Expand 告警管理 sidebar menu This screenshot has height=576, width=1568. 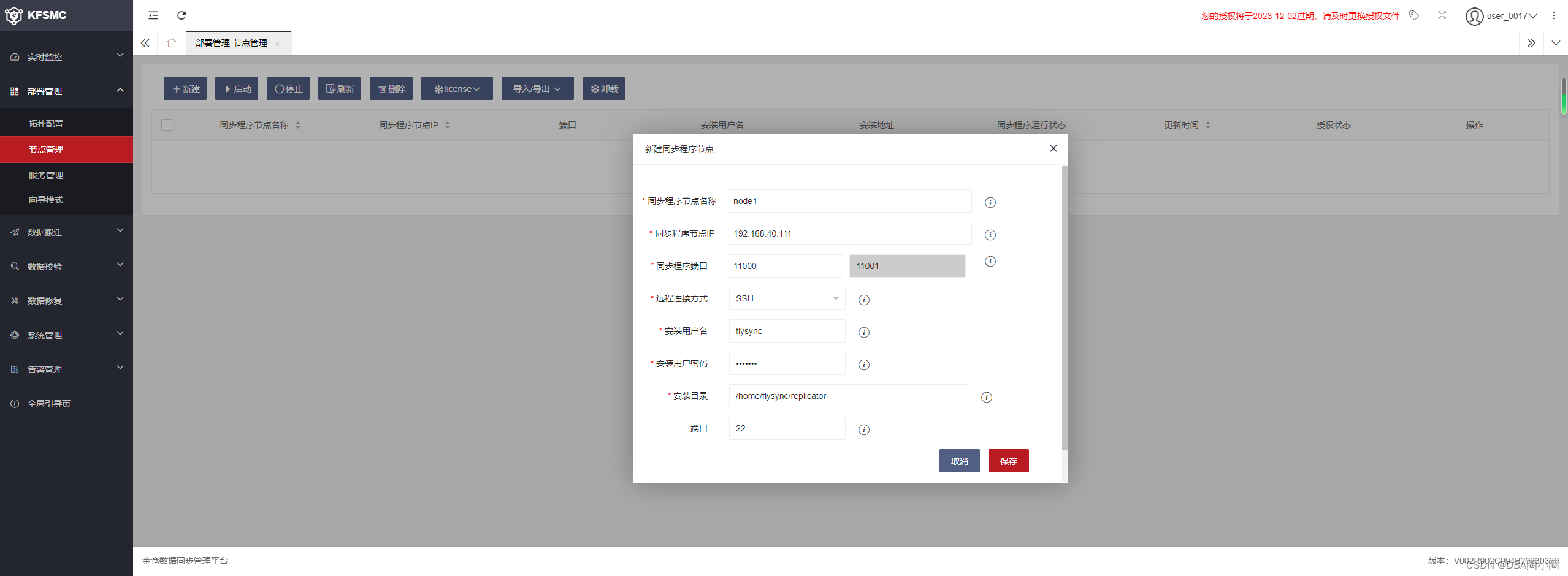[x=120, y=368]
